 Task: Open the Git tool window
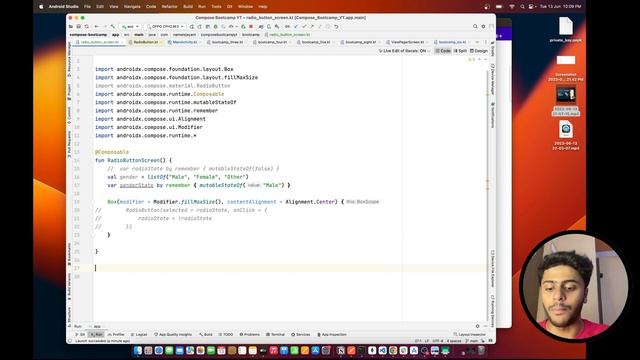coord(80,334)
